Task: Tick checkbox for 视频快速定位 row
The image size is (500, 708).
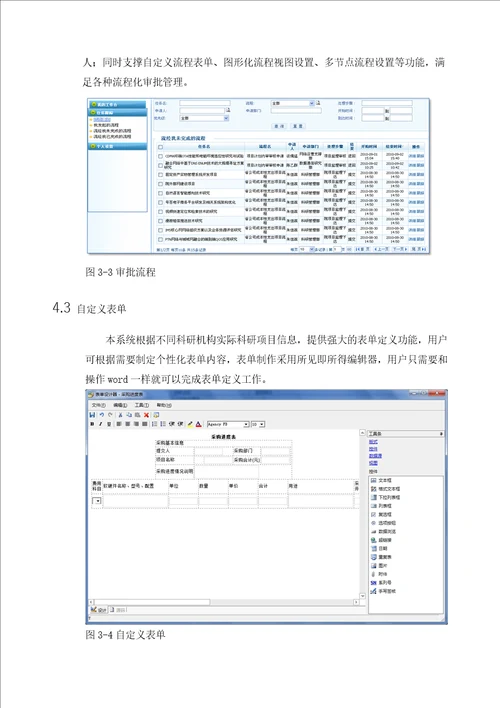Action: [x=160, y=212]
